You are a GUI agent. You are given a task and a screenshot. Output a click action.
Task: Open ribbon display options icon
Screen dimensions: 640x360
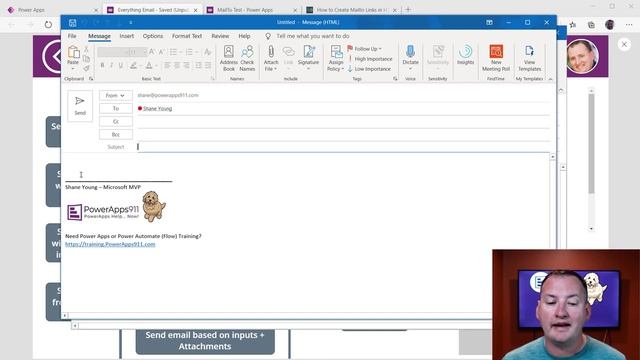[489, 22]
